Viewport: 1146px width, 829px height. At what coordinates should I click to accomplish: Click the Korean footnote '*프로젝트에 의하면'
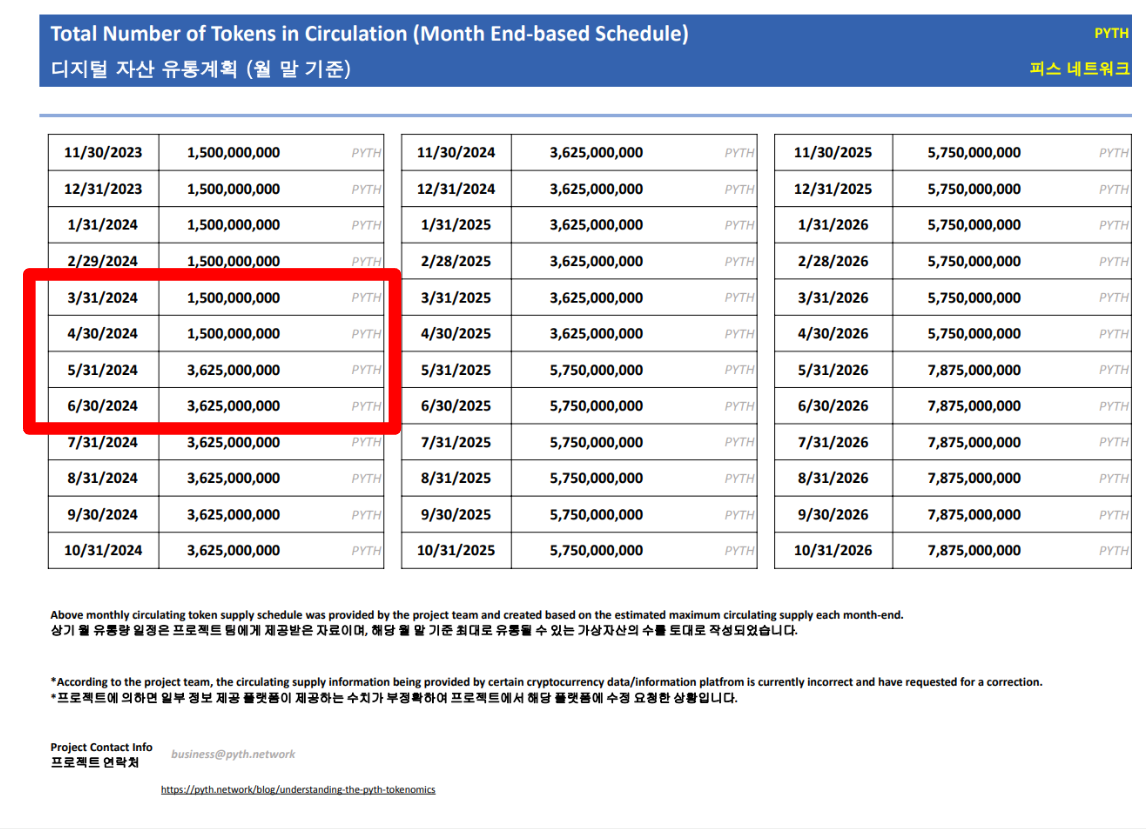394,698
